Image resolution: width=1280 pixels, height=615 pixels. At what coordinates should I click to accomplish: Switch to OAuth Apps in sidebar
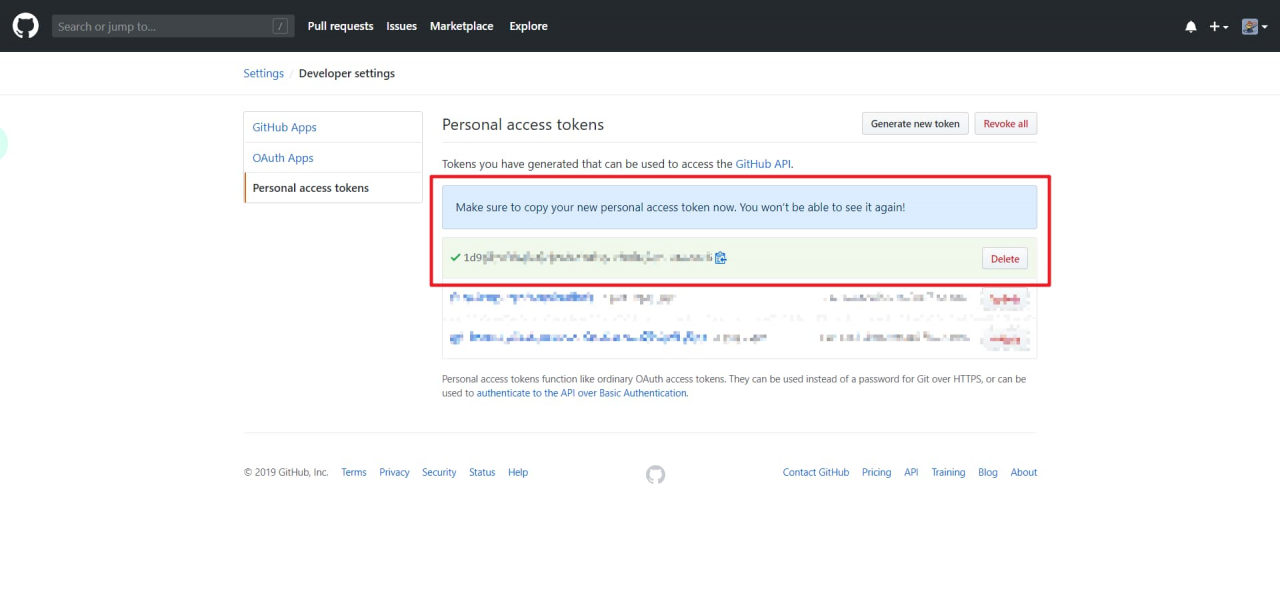[x=283, y=158]
